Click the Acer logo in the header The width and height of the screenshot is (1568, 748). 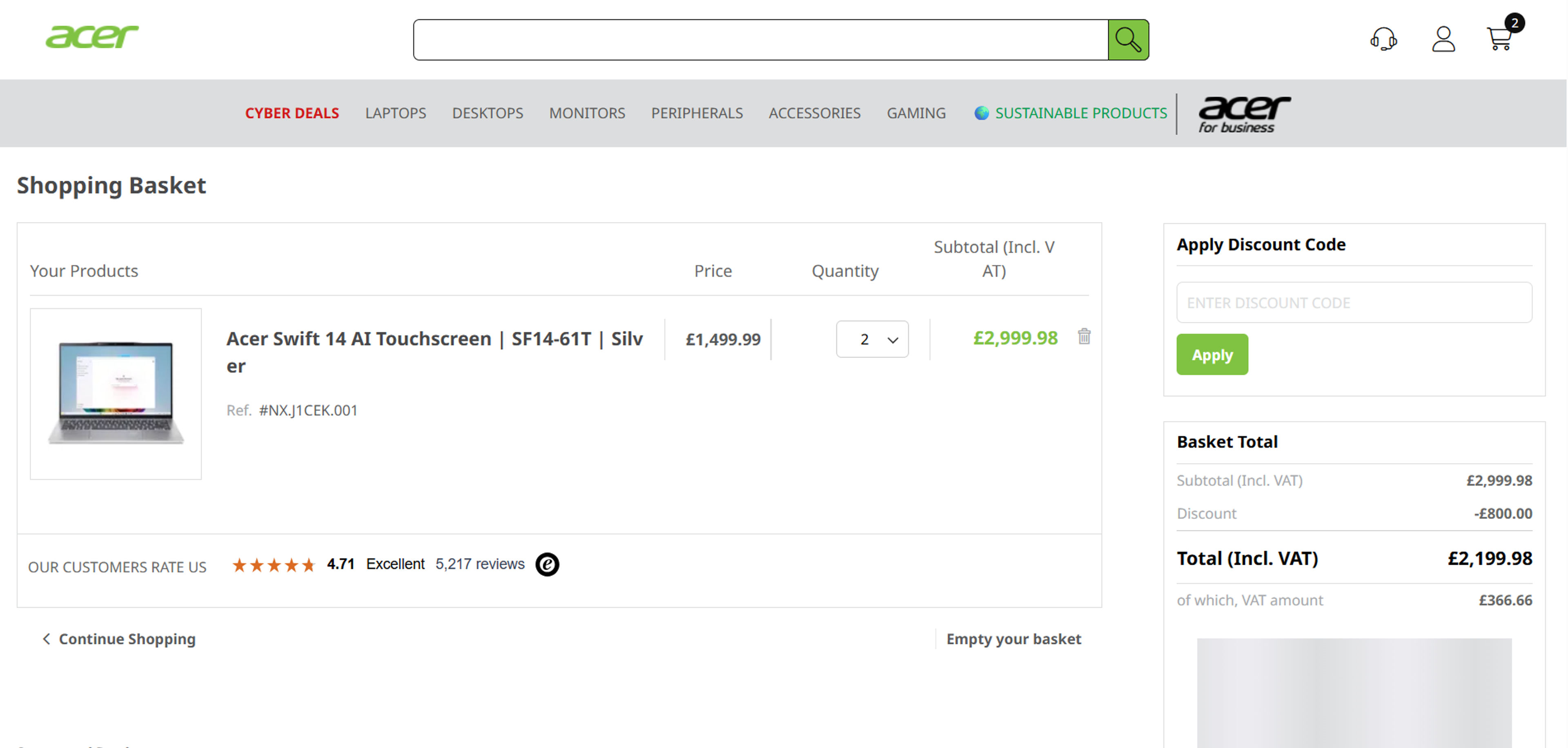click(x=92, y=36)
